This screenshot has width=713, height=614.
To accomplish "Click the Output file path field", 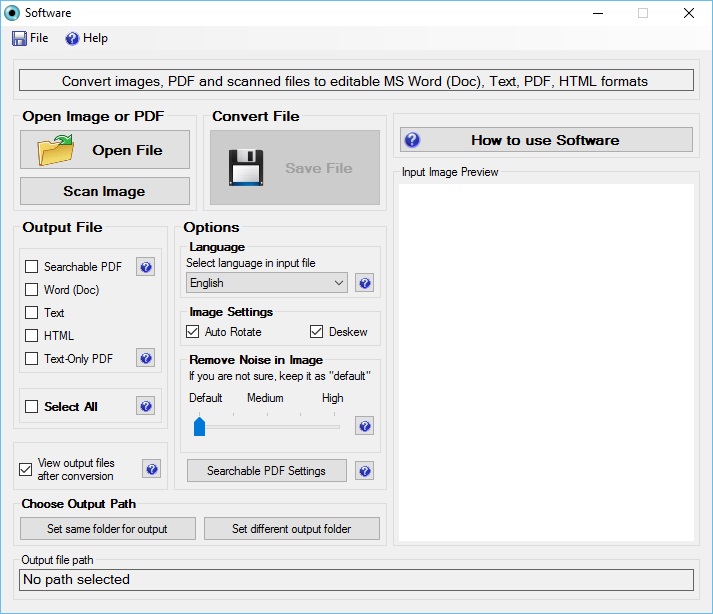I will tap(356, 579).
